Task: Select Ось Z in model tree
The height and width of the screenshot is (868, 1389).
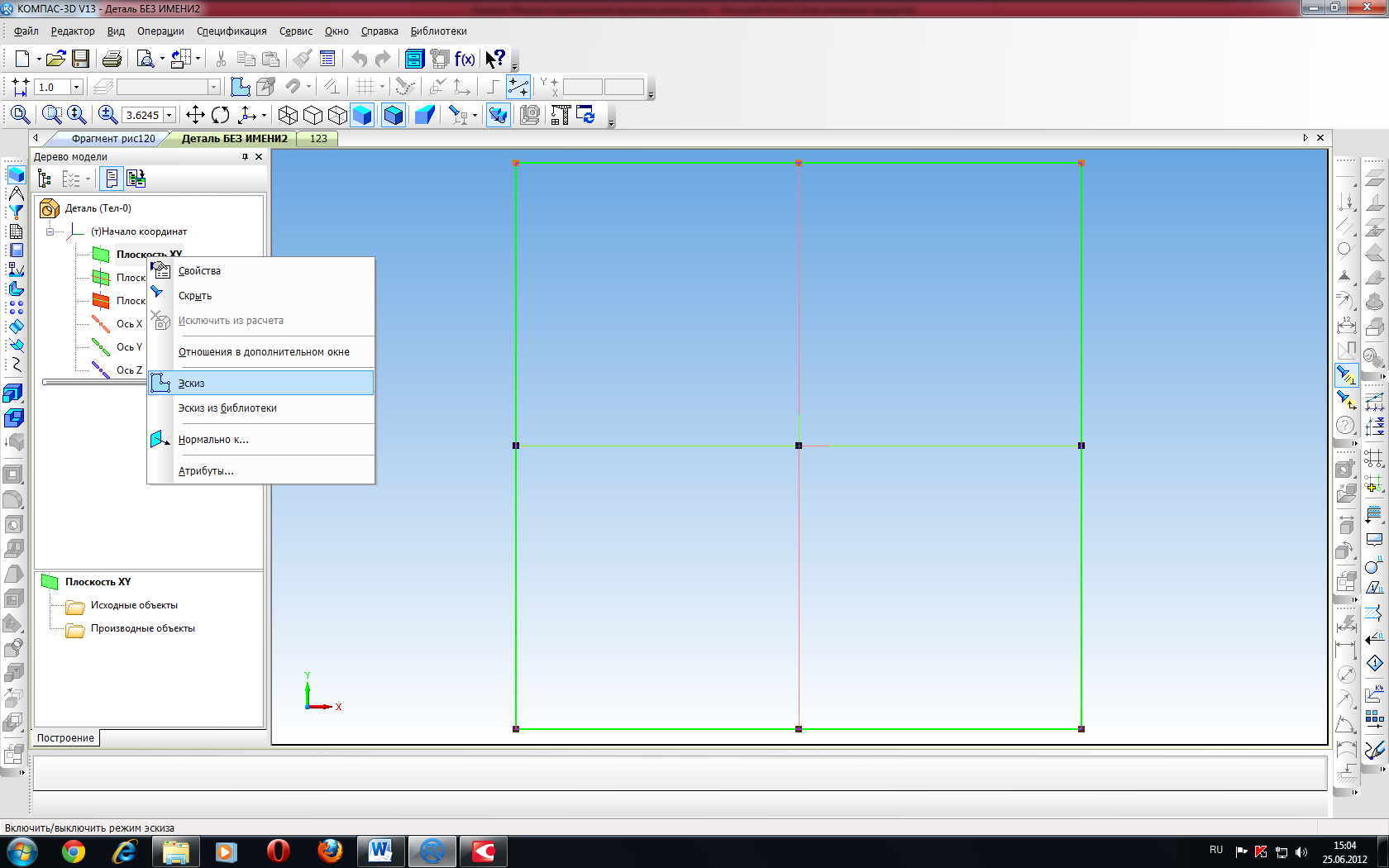Action: click(129, 370)
